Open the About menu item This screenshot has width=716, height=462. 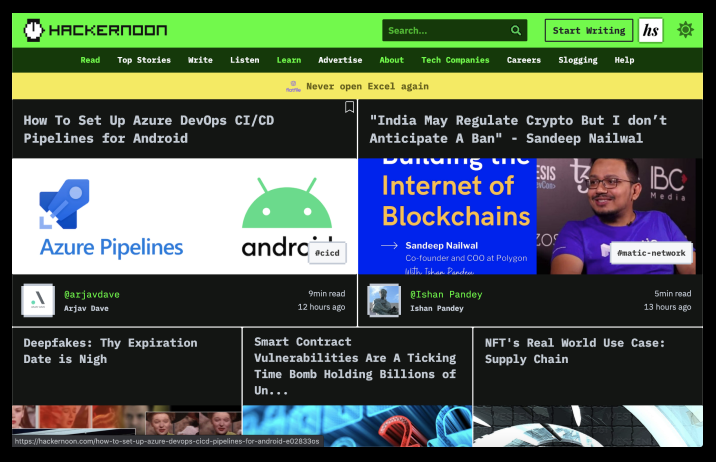pyautogui.click(x=391, y=60)
